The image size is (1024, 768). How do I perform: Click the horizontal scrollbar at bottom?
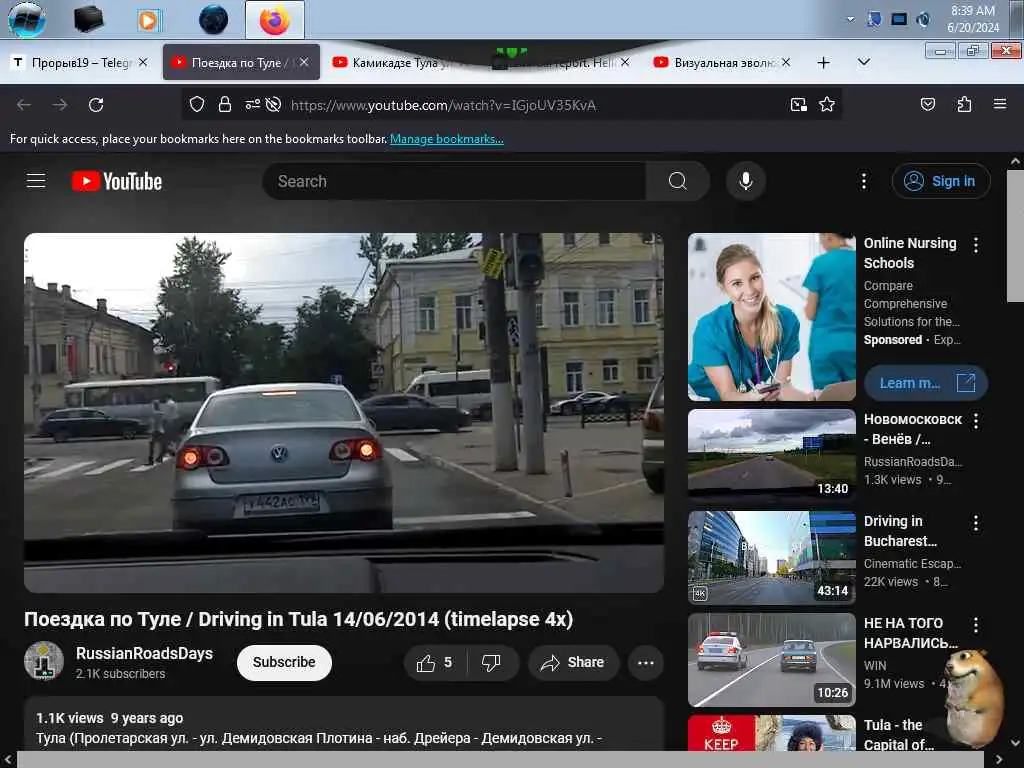click(x=500, y=759)
